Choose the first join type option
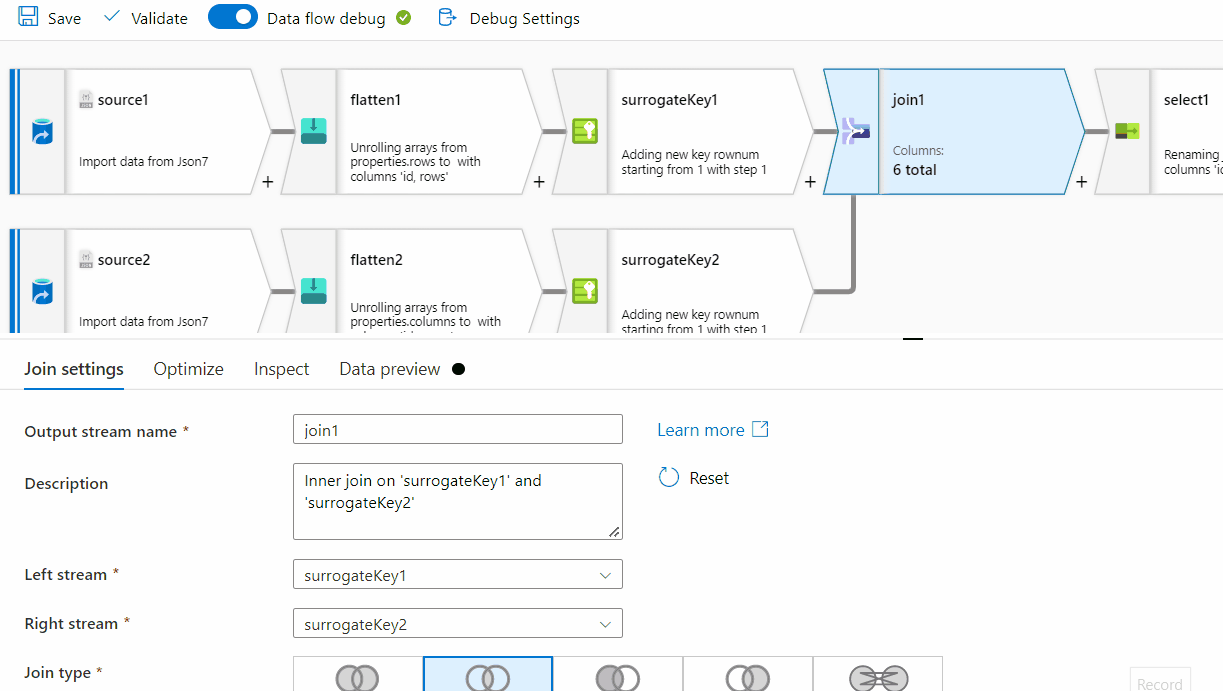Viewport: 1223px width, 691px height. click(x=358, y=674)
